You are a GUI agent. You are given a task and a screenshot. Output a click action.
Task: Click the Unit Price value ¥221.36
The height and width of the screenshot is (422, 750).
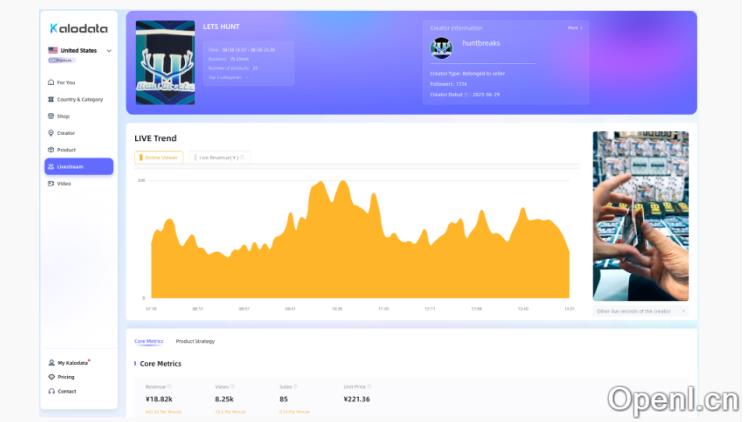tap(357, 399)
